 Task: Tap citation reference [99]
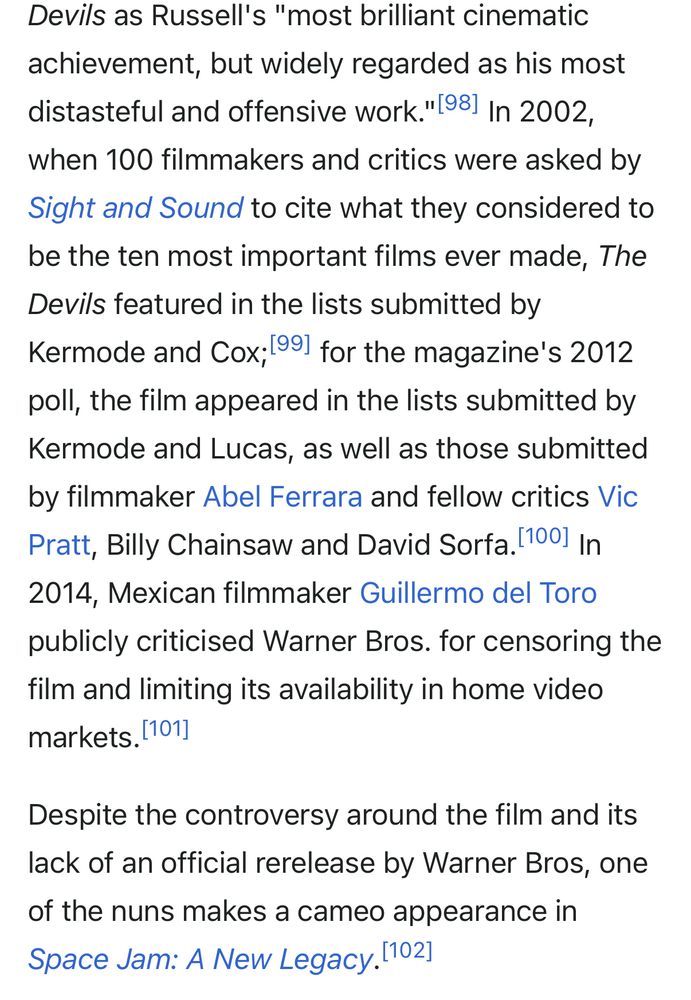[290, 344]
